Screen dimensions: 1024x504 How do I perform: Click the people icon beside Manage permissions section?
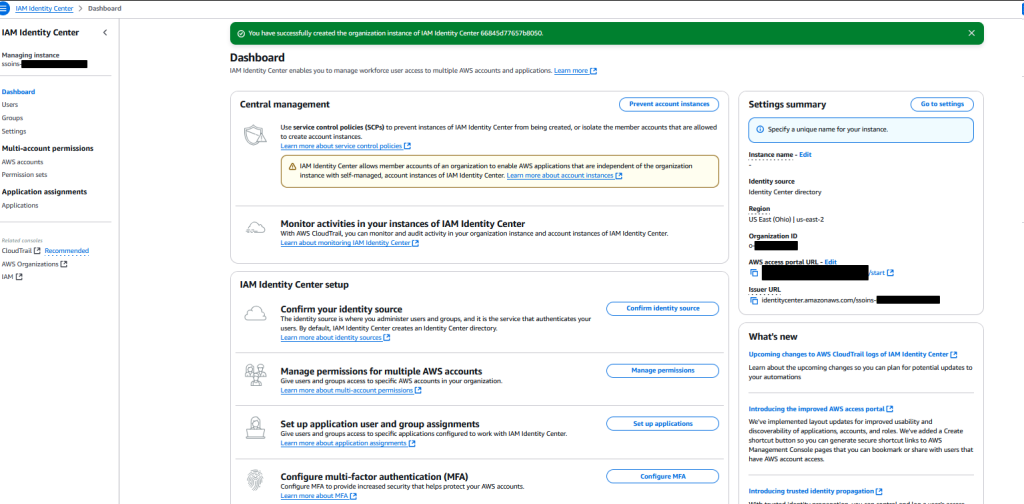[x=255, y=375]
